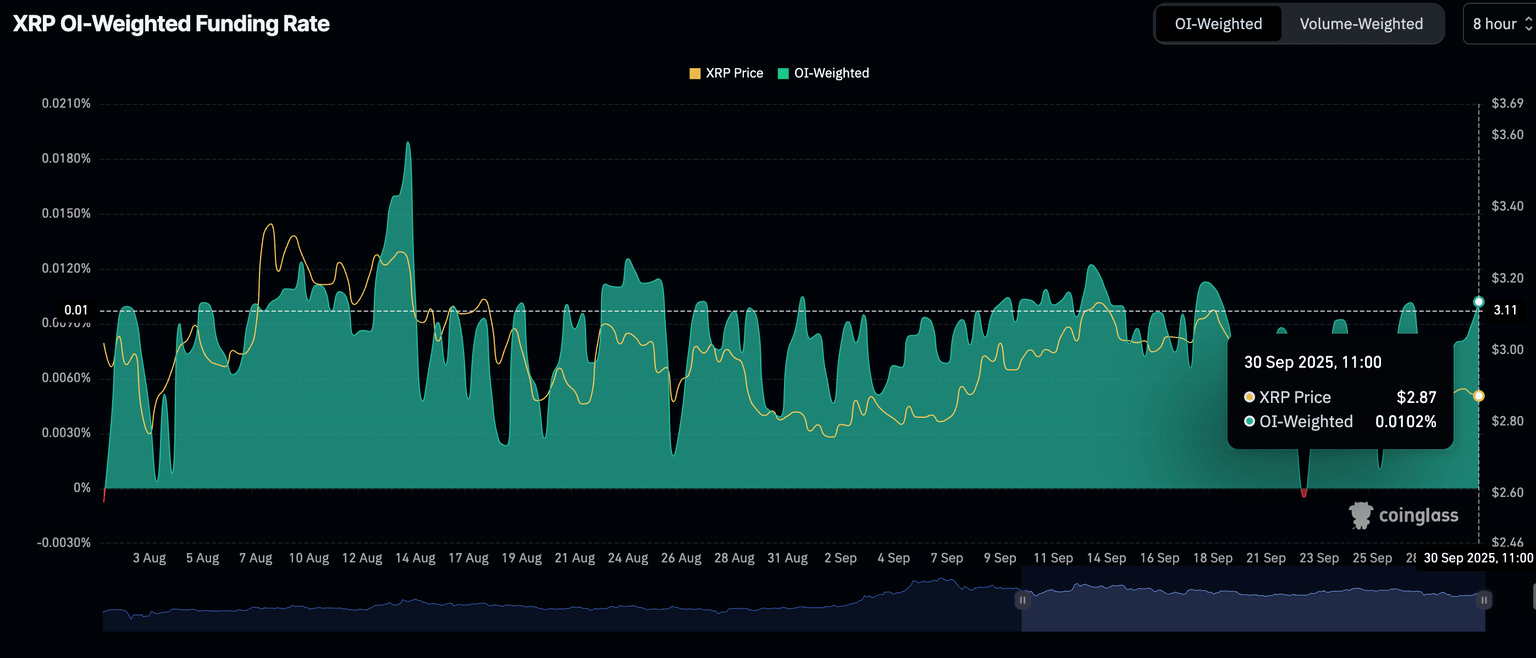Click the XRP OI-Weighted Funding Rate title
The width and height of the screenshot is (1536, 658).
click(x=171, y=24)
